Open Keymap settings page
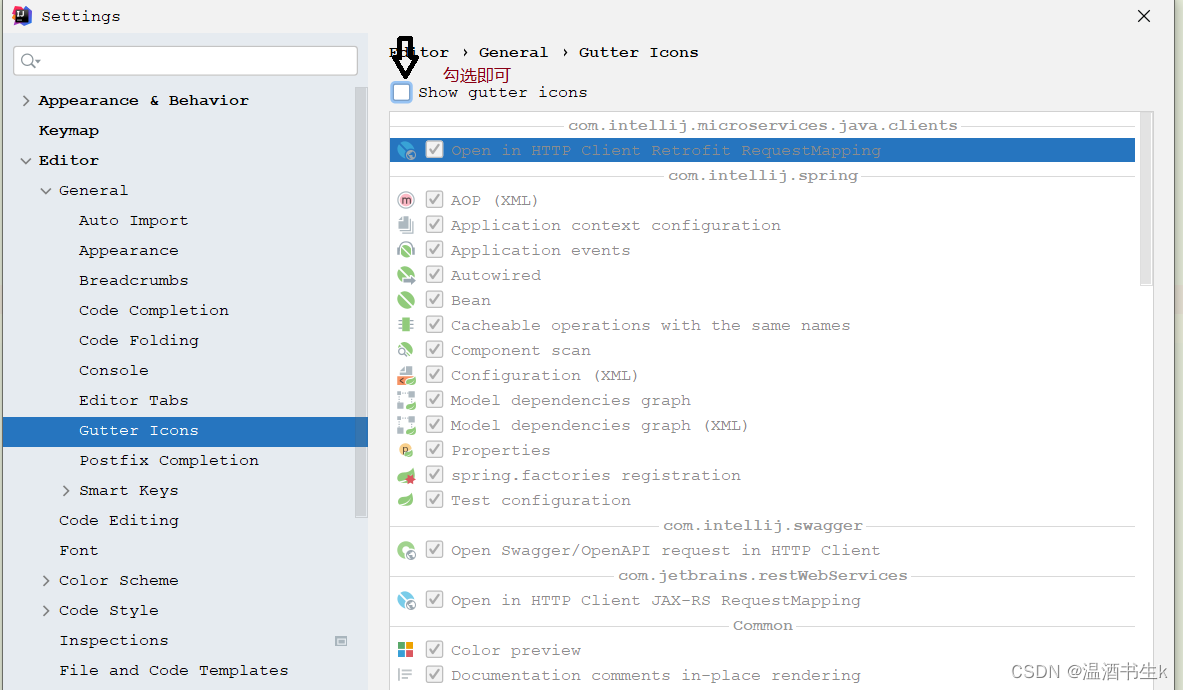Screen dimensions: 1183x690 69,130
